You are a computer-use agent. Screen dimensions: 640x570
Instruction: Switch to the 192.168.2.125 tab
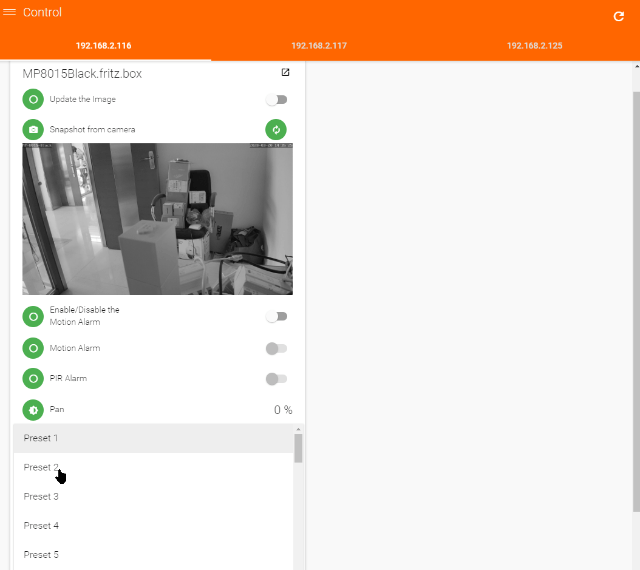click(x=534, y=46)
